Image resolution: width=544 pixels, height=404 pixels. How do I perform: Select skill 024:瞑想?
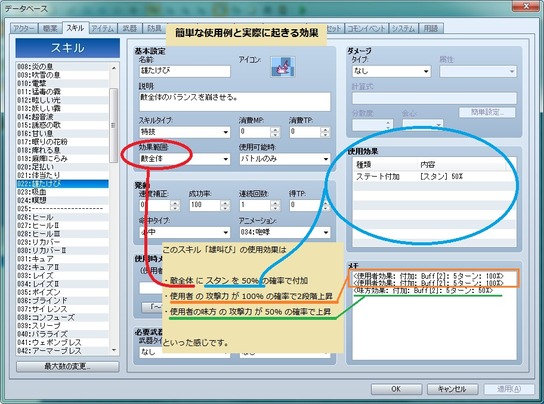coord(62,200)
